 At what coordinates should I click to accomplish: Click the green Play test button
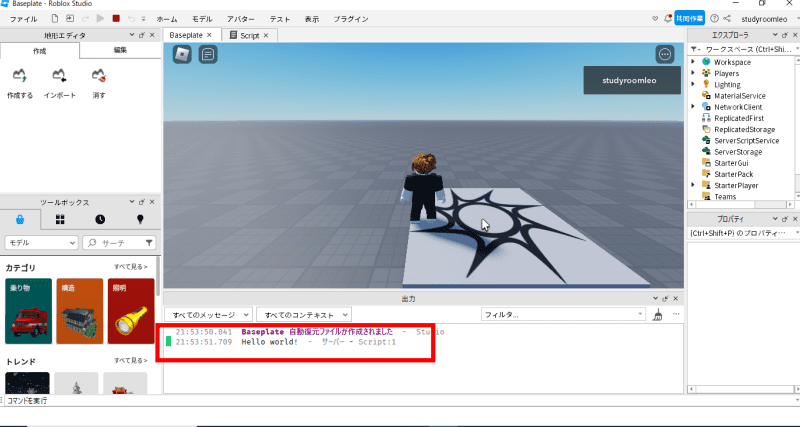(x=101, y=19)
